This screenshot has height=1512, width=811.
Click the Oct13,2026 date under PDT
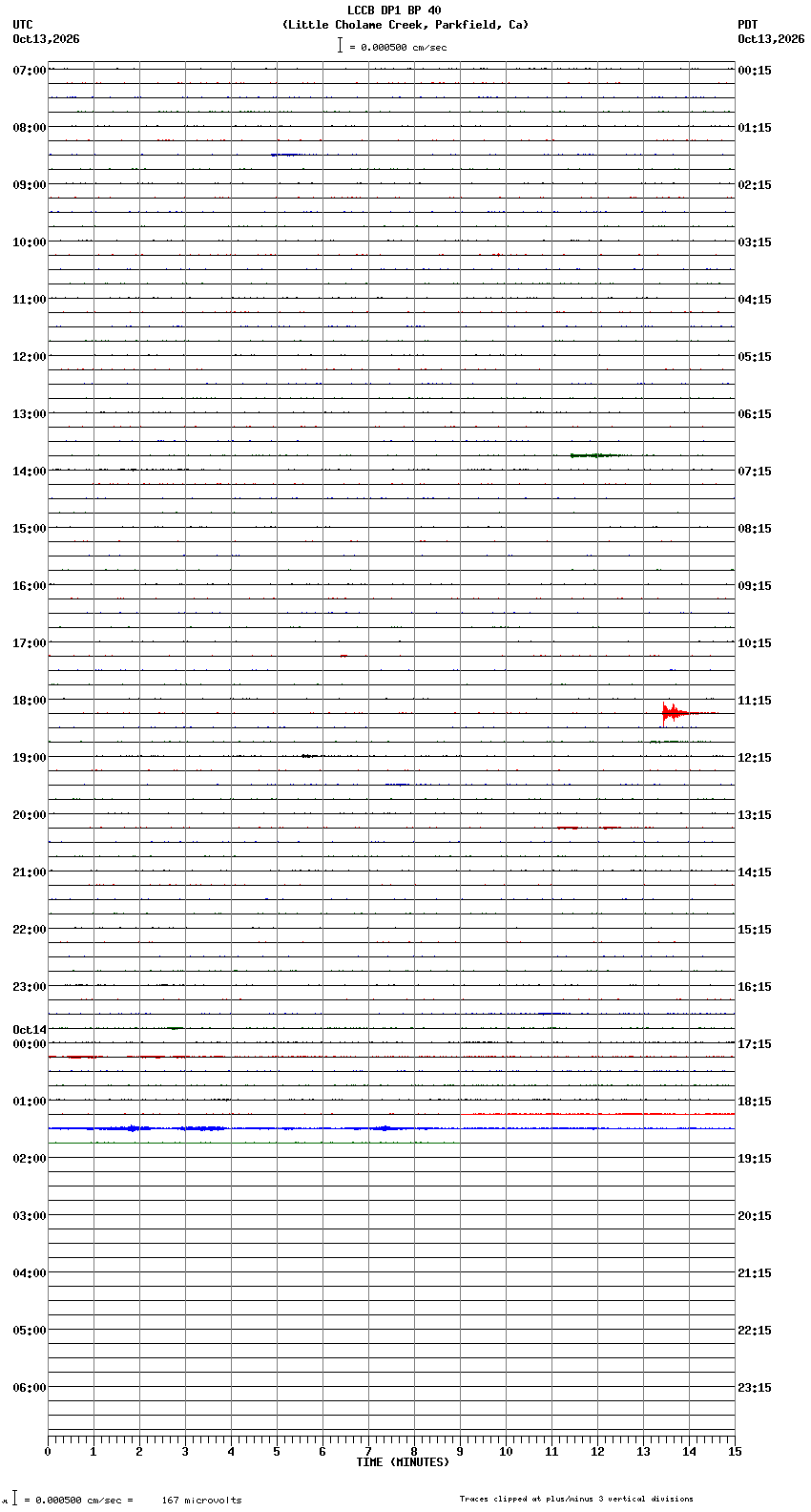[x=771, y=39]
